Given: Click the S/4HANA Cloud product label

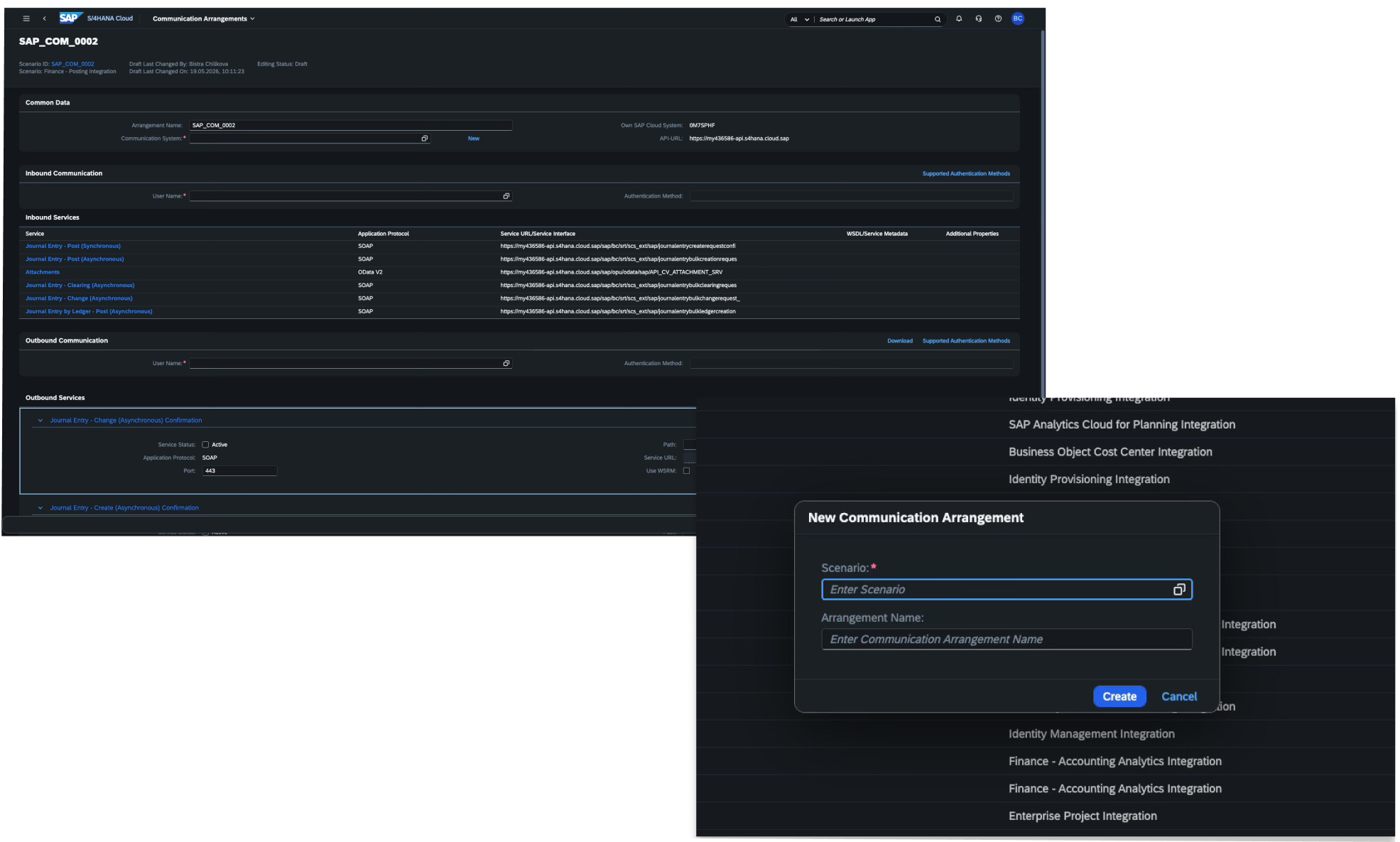Looking at the screenshot, I should tap(110, 18).
